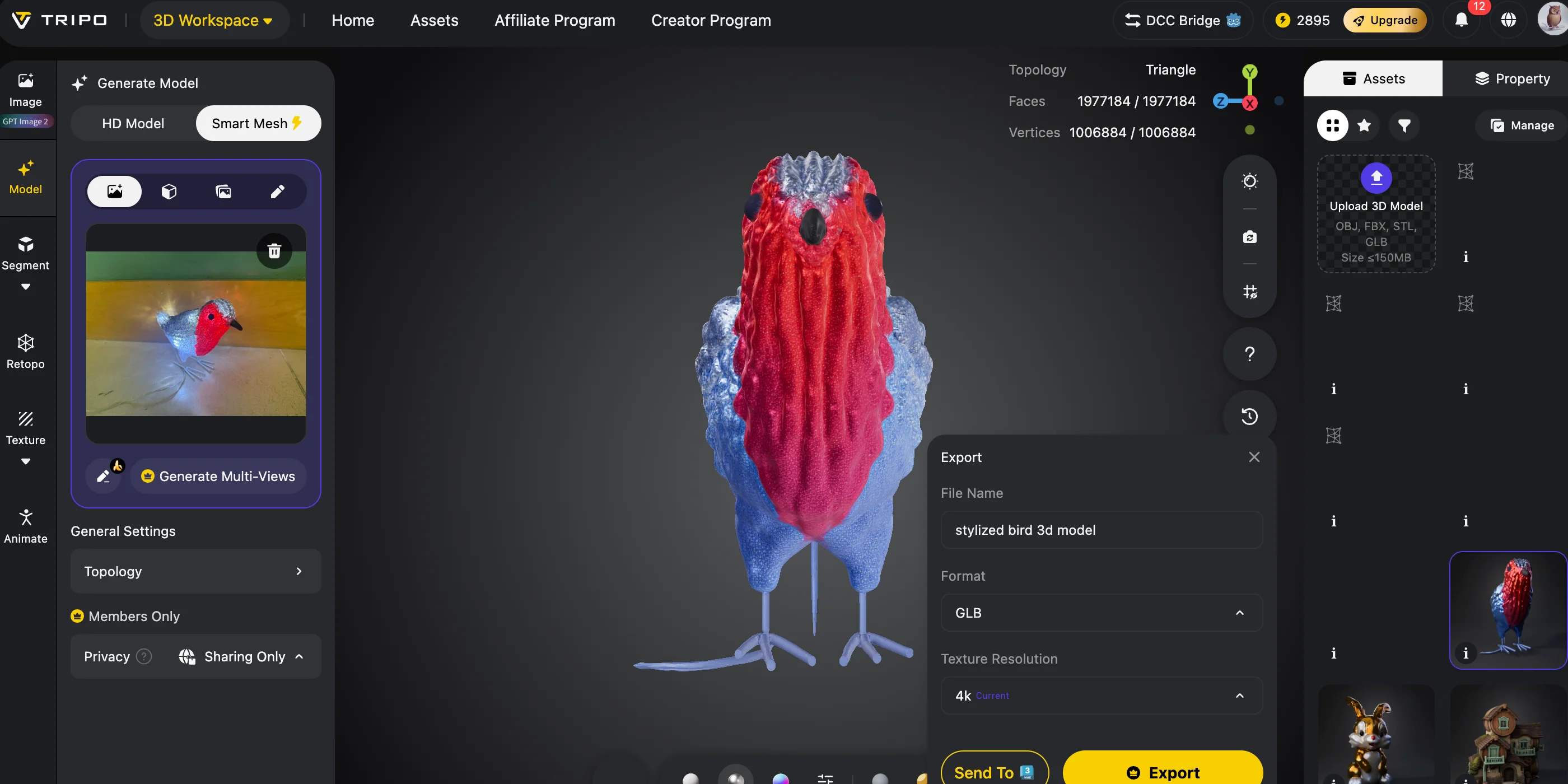Open Assets in the top navigation

434,20
